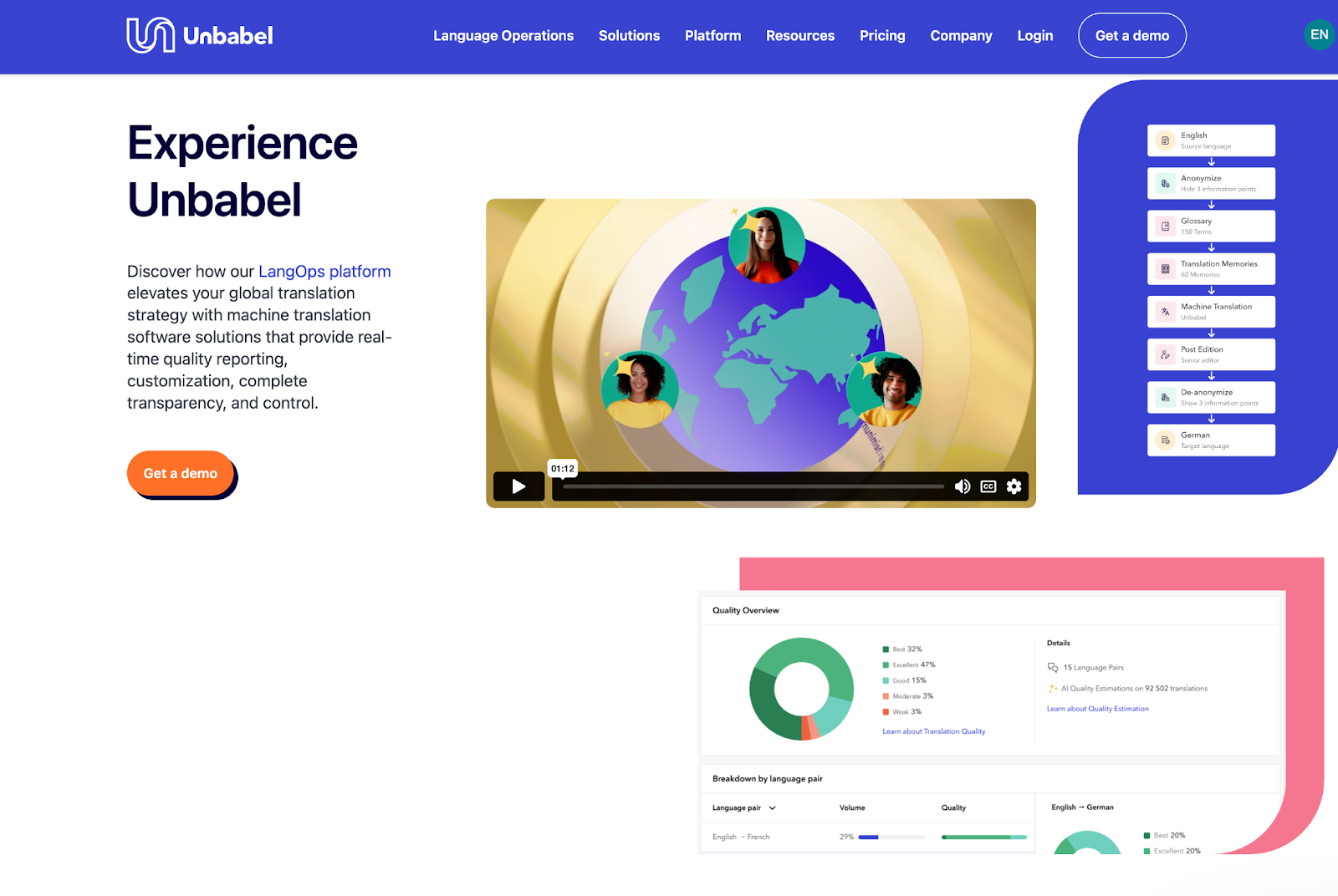The image size is (1338, 896).
Task: Click the Anonymize step icon
Action: tap(1165, 183)
